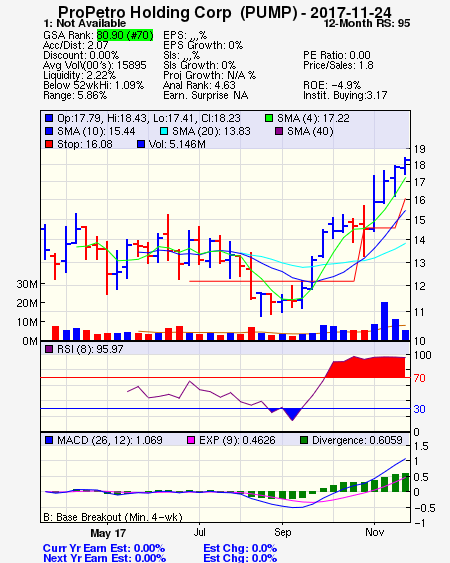Image resolution: width=450 pixels, height=563 pixels.
Task: Click the 'Acc/Dist: 2.07' text
Action: coord(75,45)
